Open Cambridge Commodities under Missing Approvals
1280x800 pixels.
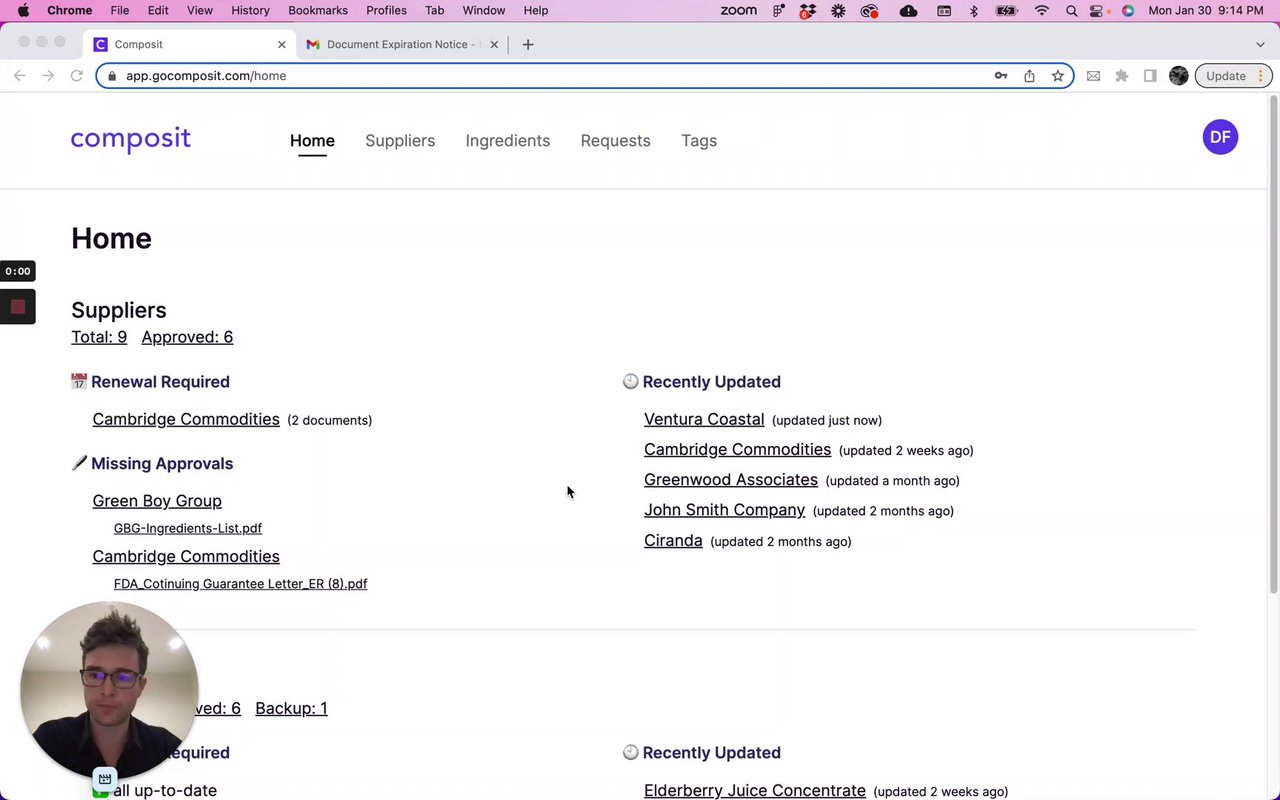186,556
